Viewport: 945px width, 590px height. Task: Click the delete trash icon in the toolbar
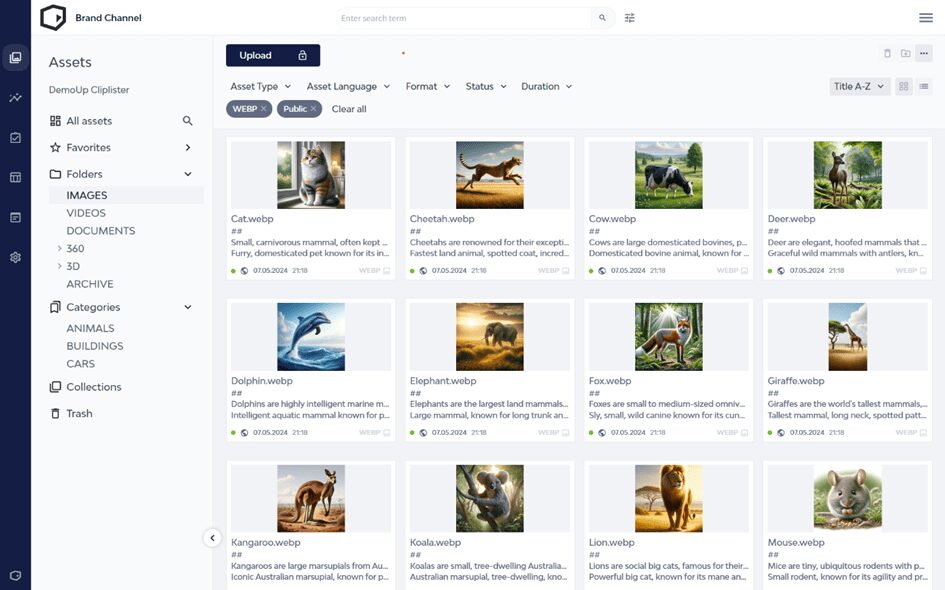tap(887, 54)
